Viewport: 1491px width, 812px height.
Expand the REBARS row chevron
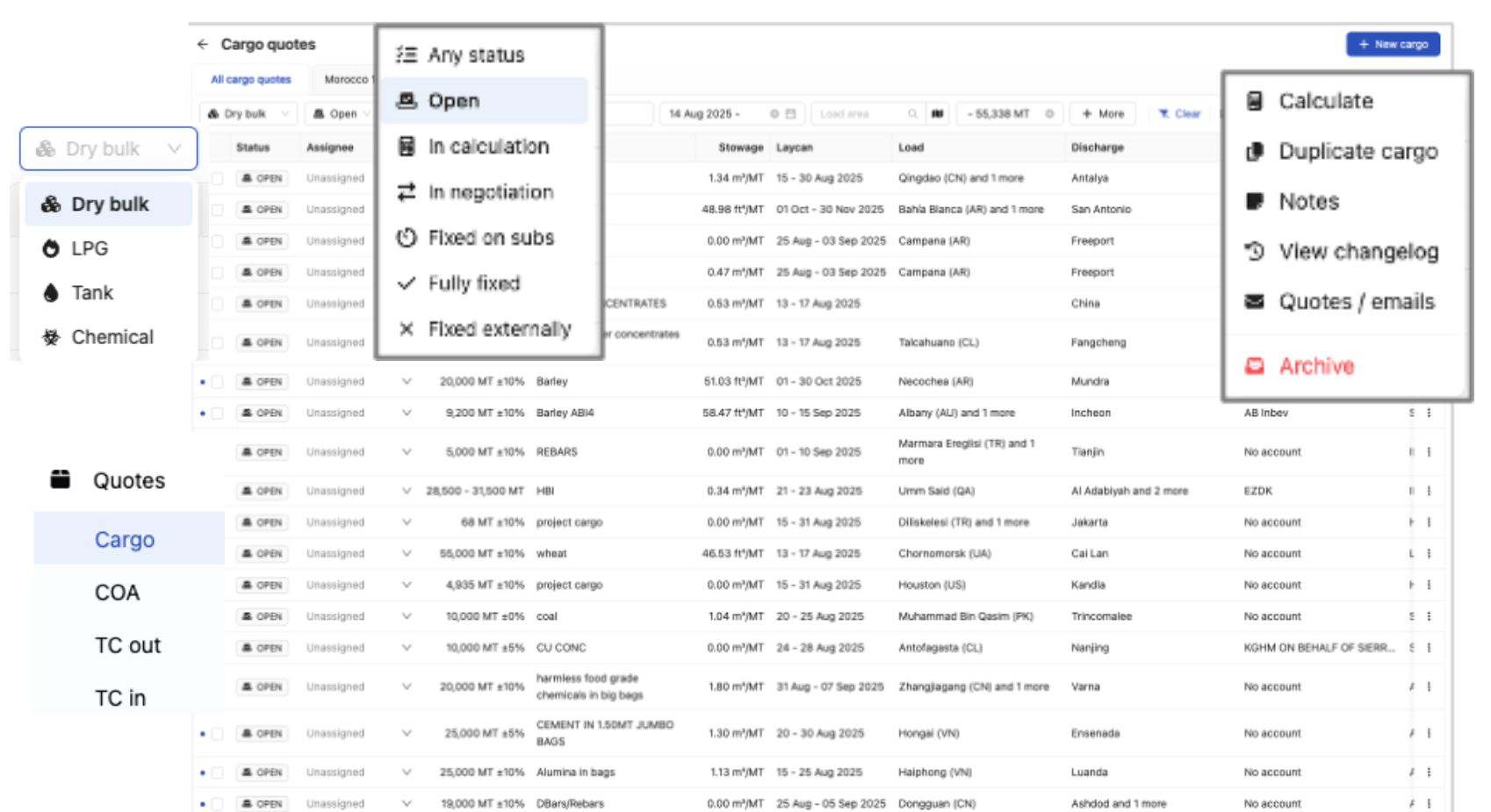[407, 452]
